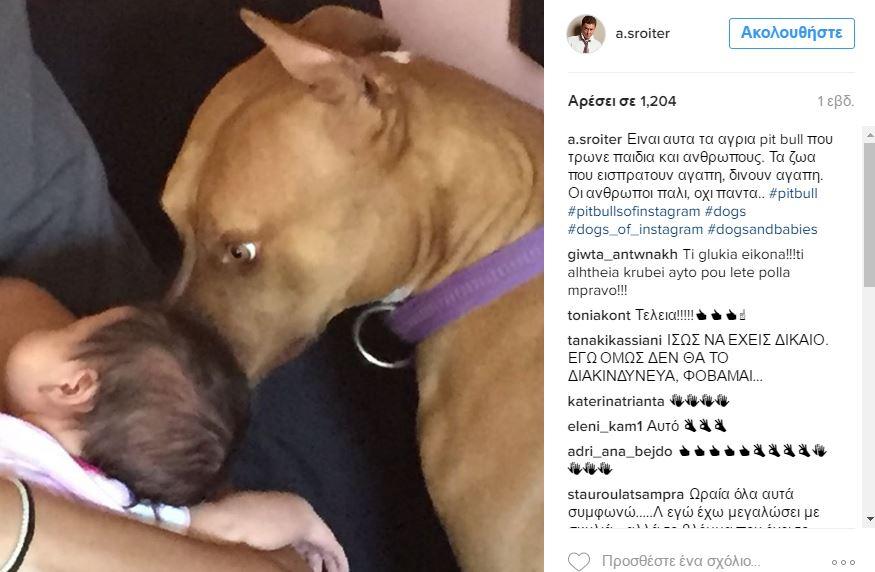Click the dog and baby photo

coord(272,286)
